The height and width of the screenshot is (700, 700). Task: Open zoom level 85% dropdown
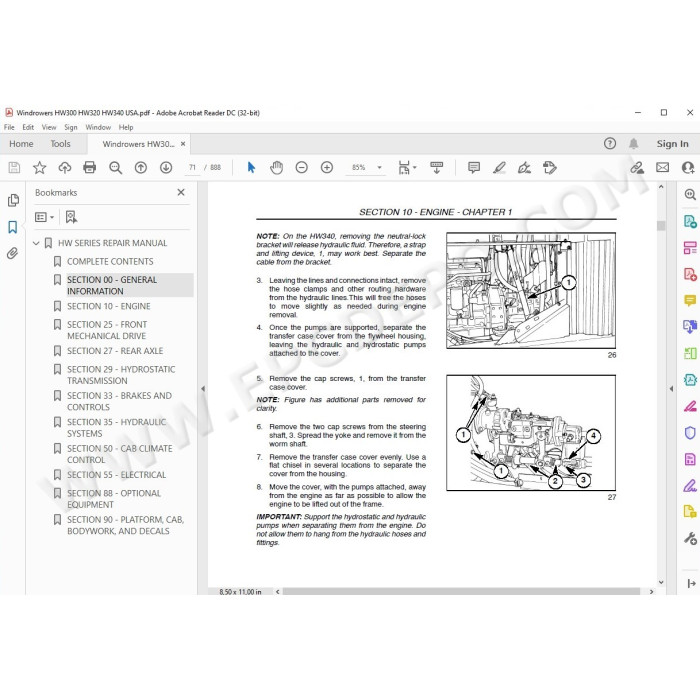tap(379, 167)
